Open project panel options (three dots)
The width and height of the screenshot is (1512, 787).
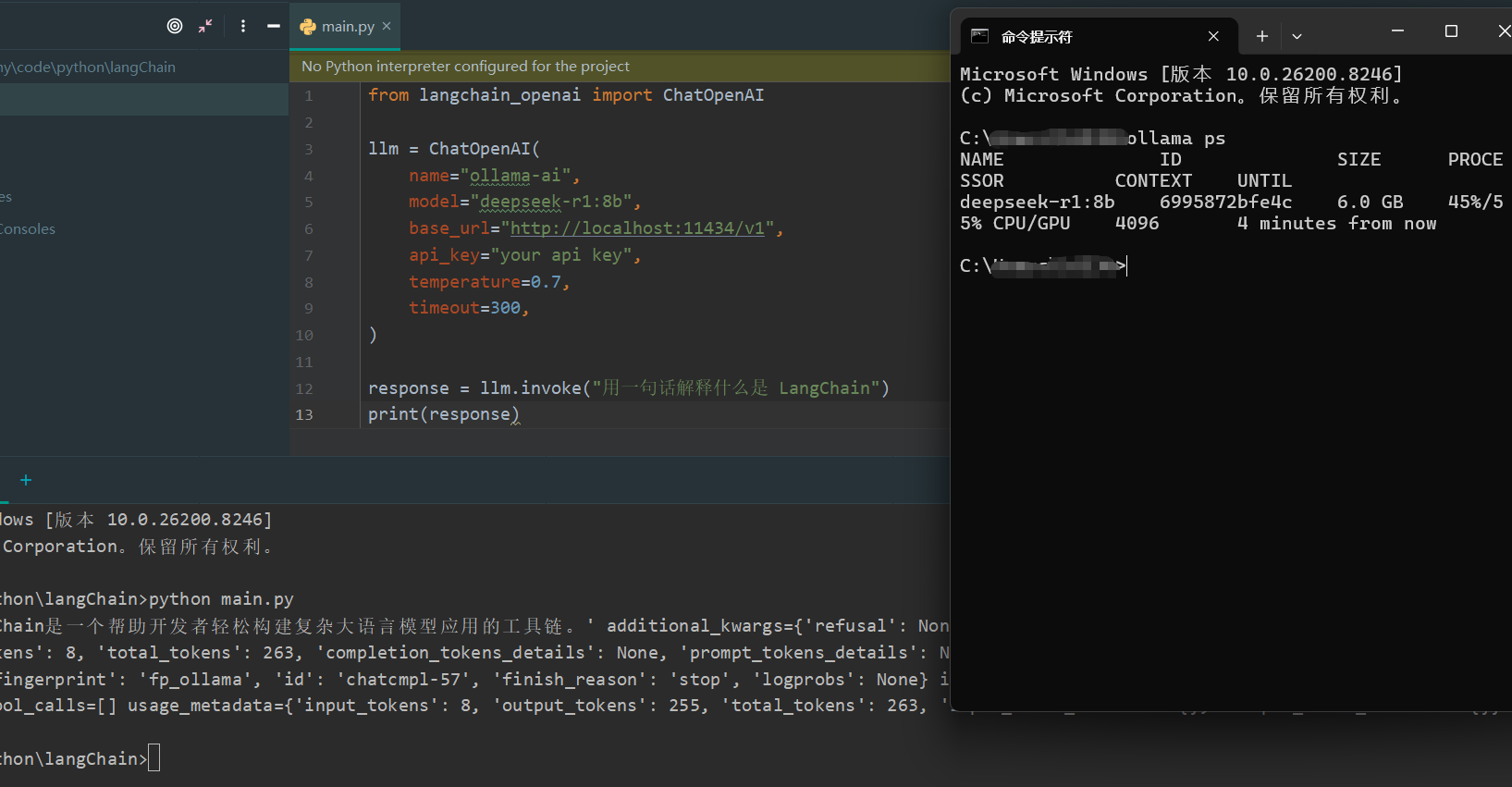[243, 26]
